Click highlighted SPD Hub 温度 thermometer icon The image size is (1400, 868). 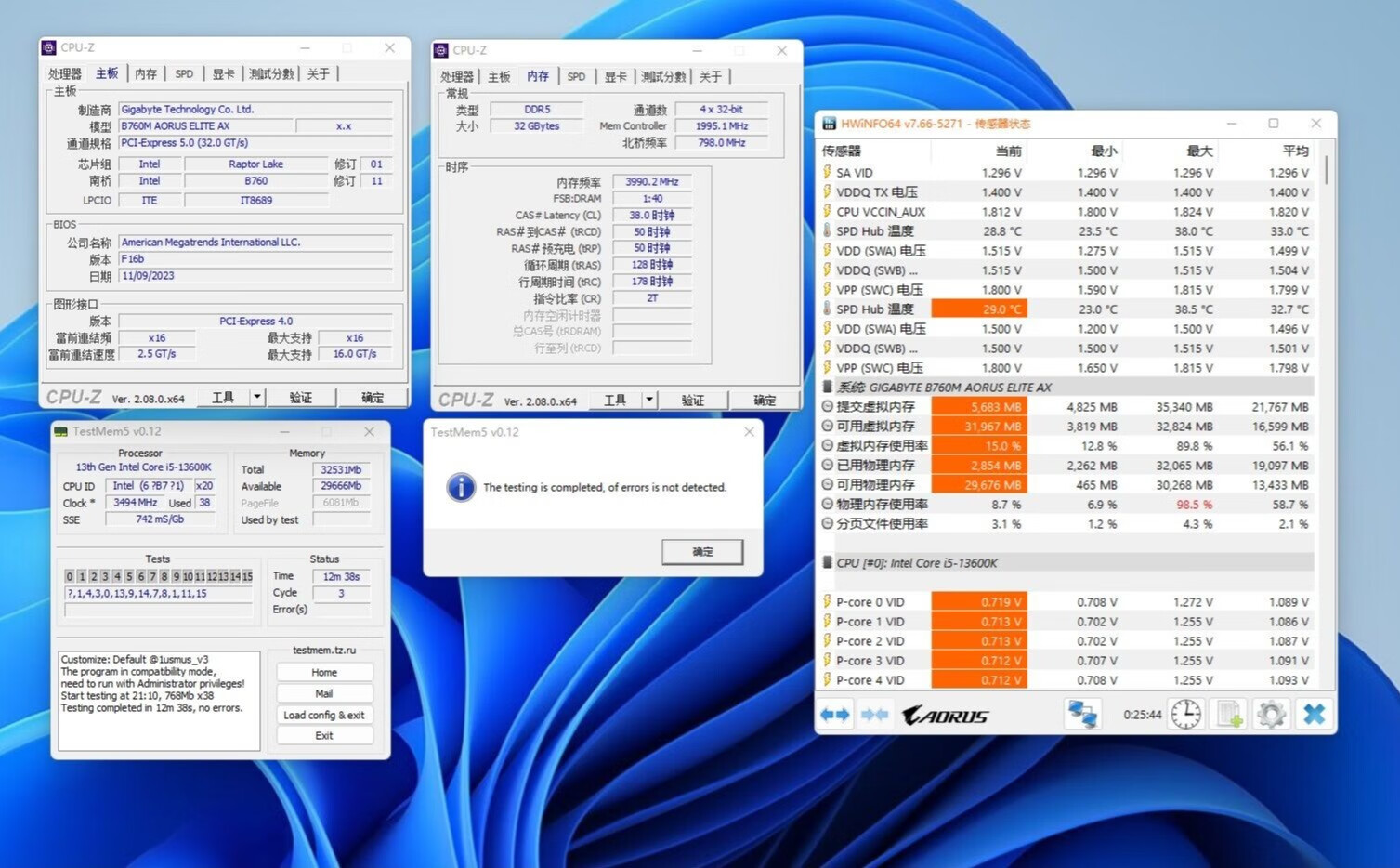[x=827, y=309]
